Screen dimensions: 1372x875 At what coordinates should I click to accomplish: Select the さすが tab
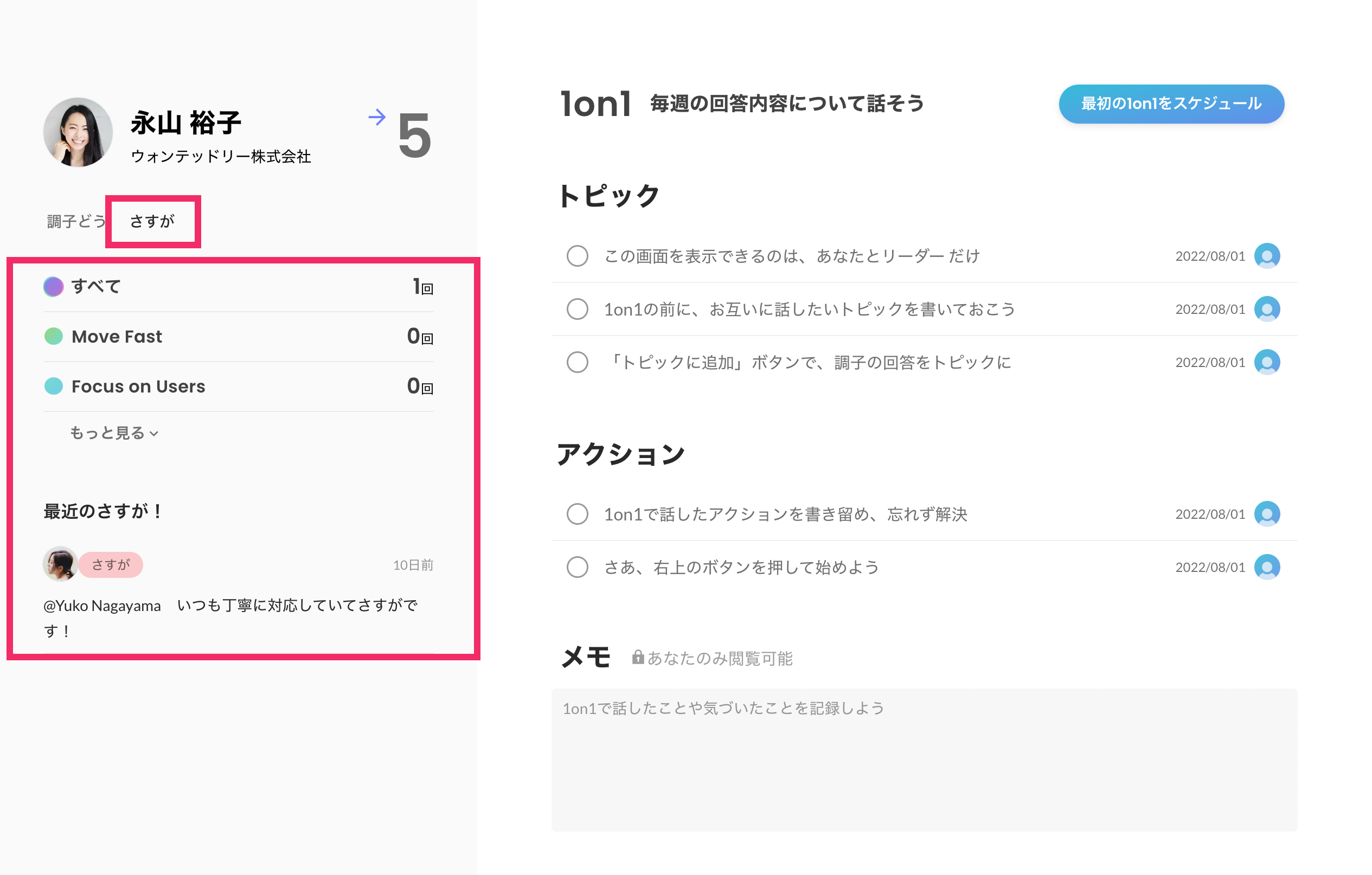tap(152, 221)
